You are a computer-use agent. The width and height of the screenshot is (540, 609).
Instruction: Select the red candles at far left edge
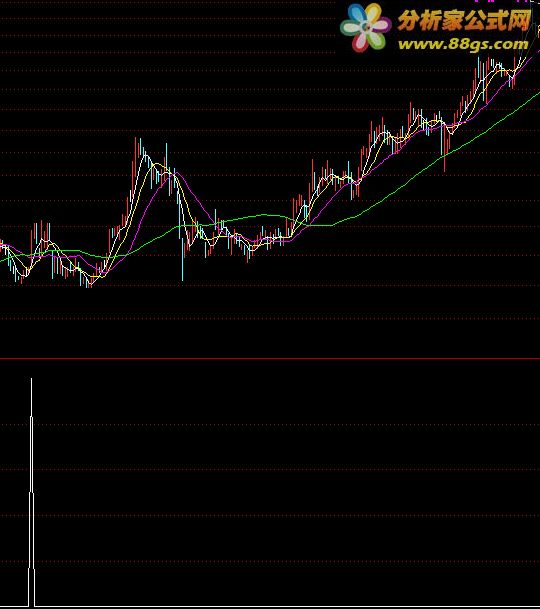[2, 244]
